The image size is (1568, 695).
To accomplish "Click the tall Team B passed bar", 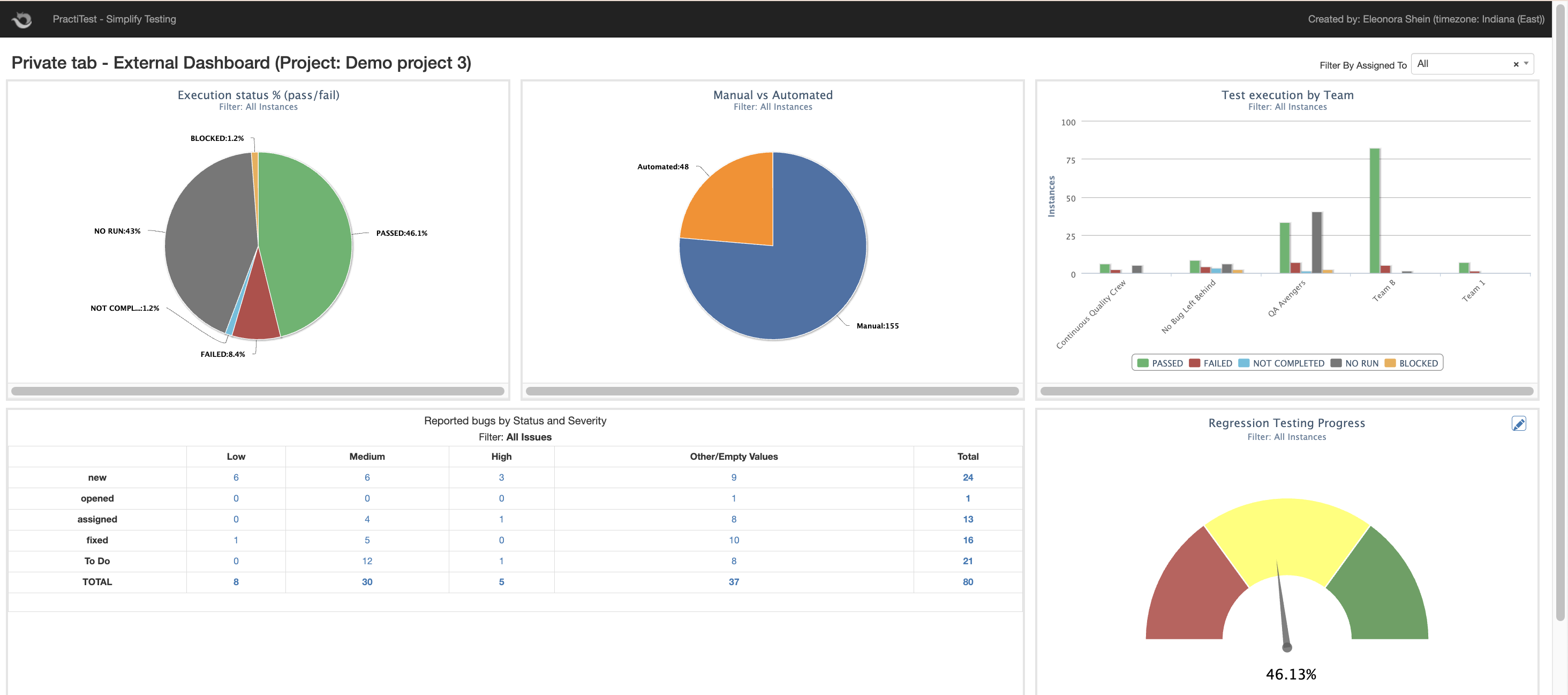I will click(x=1375, y=210).
